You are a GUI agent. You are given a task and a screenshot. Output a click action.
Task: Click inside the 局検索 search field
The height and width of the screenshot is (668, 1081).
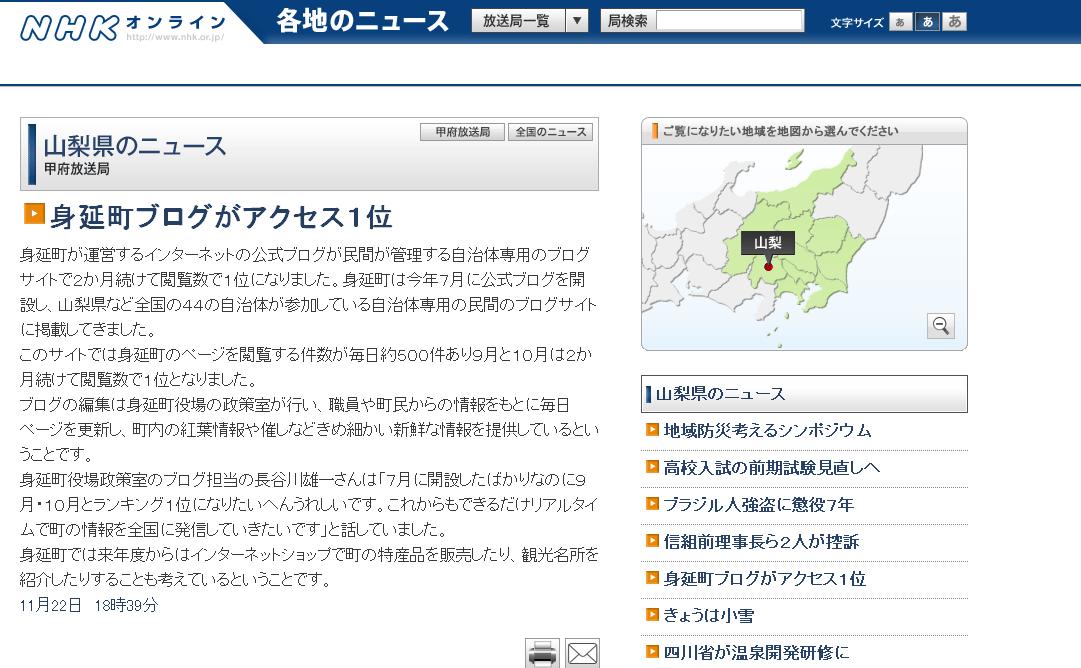click(x=730, y=21)
